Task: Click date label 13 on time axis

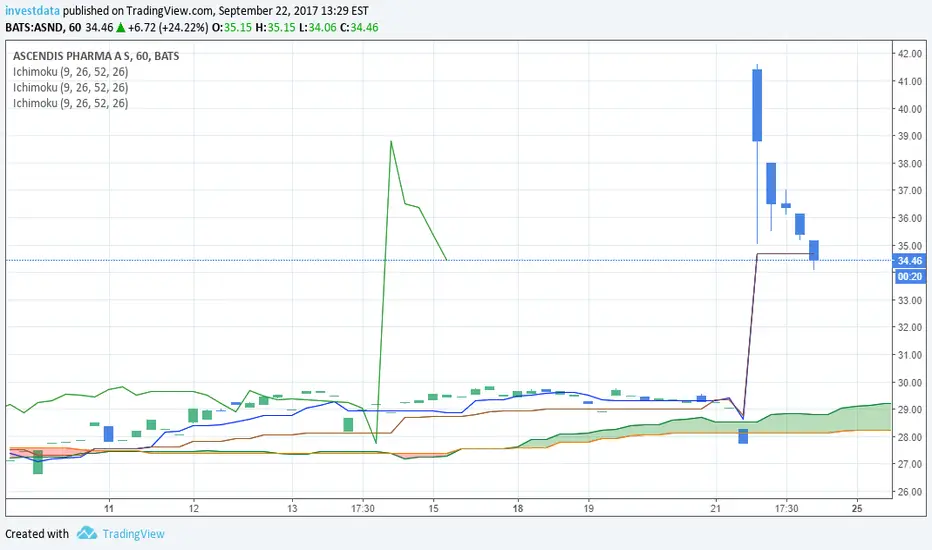Action: point(292,508)
